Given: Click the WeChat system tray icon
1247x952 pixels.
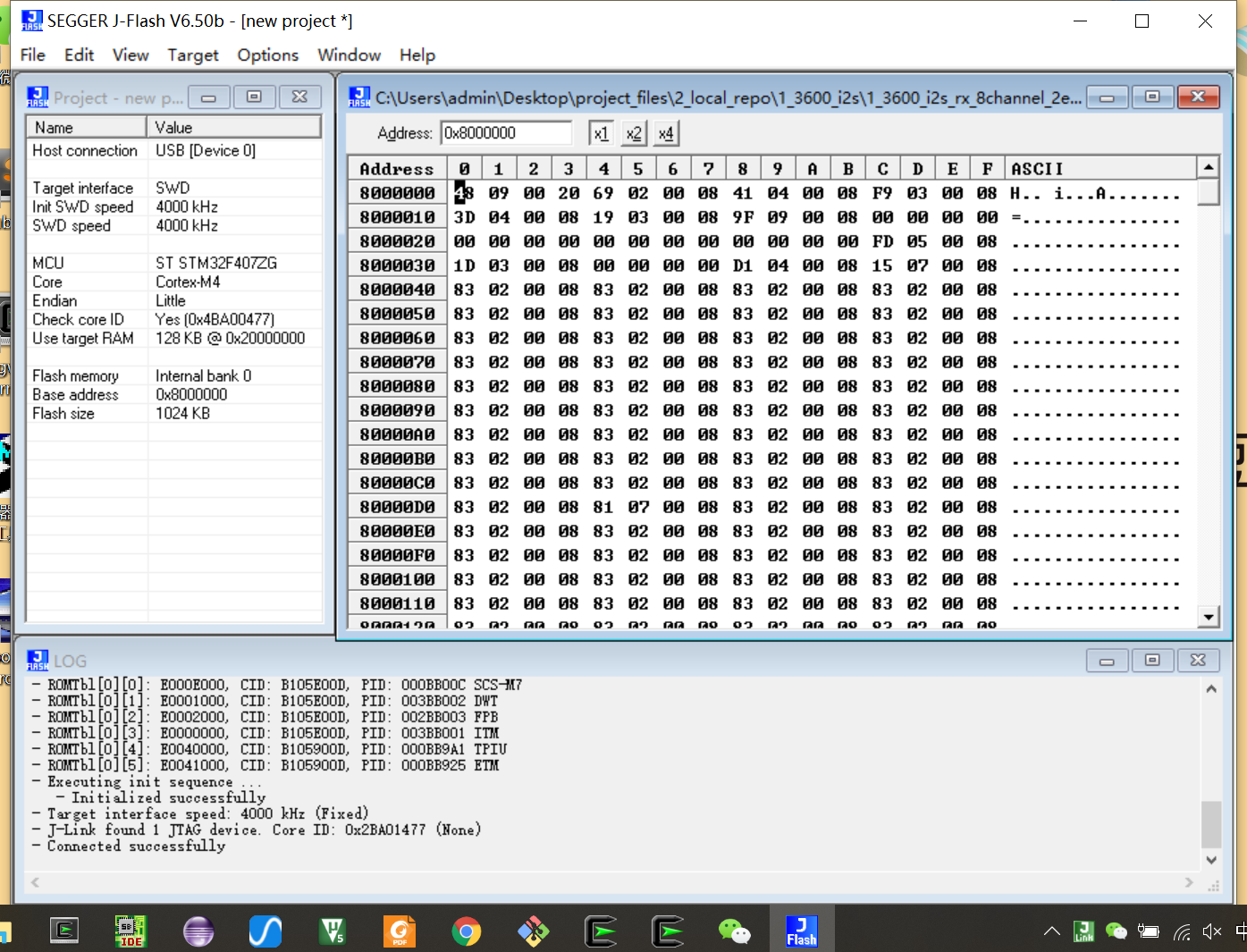Looking at the screenshot, I should (x=1116, y=931).
